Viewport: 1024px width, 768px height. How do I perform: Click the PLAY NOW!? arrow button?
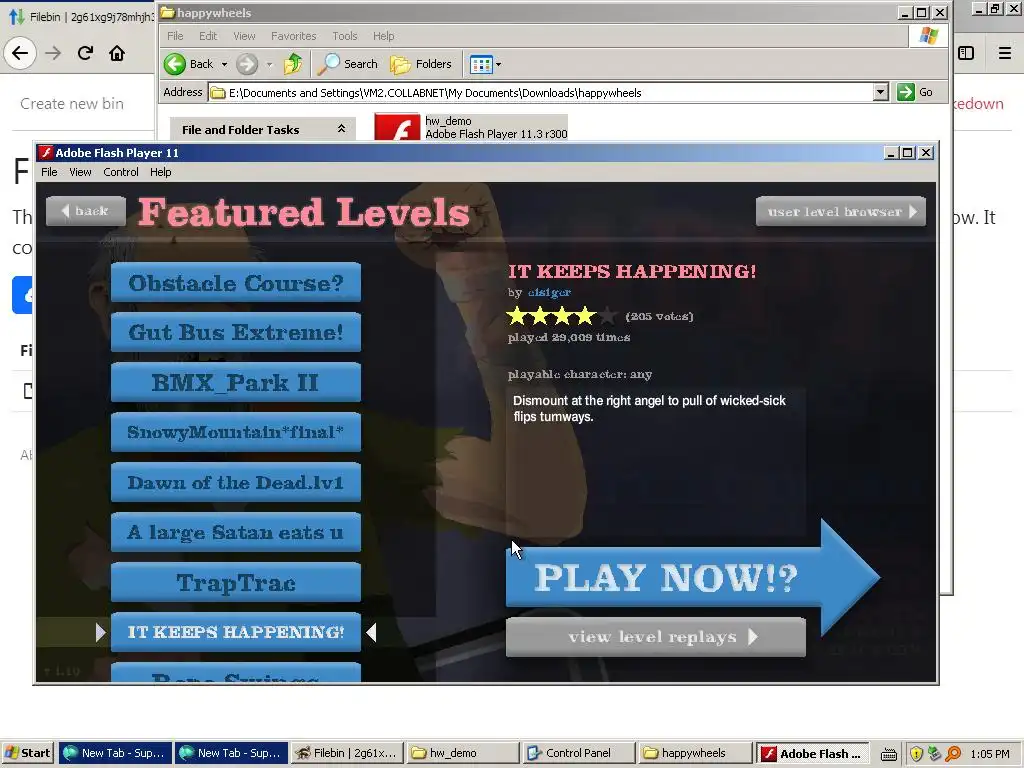692,577
